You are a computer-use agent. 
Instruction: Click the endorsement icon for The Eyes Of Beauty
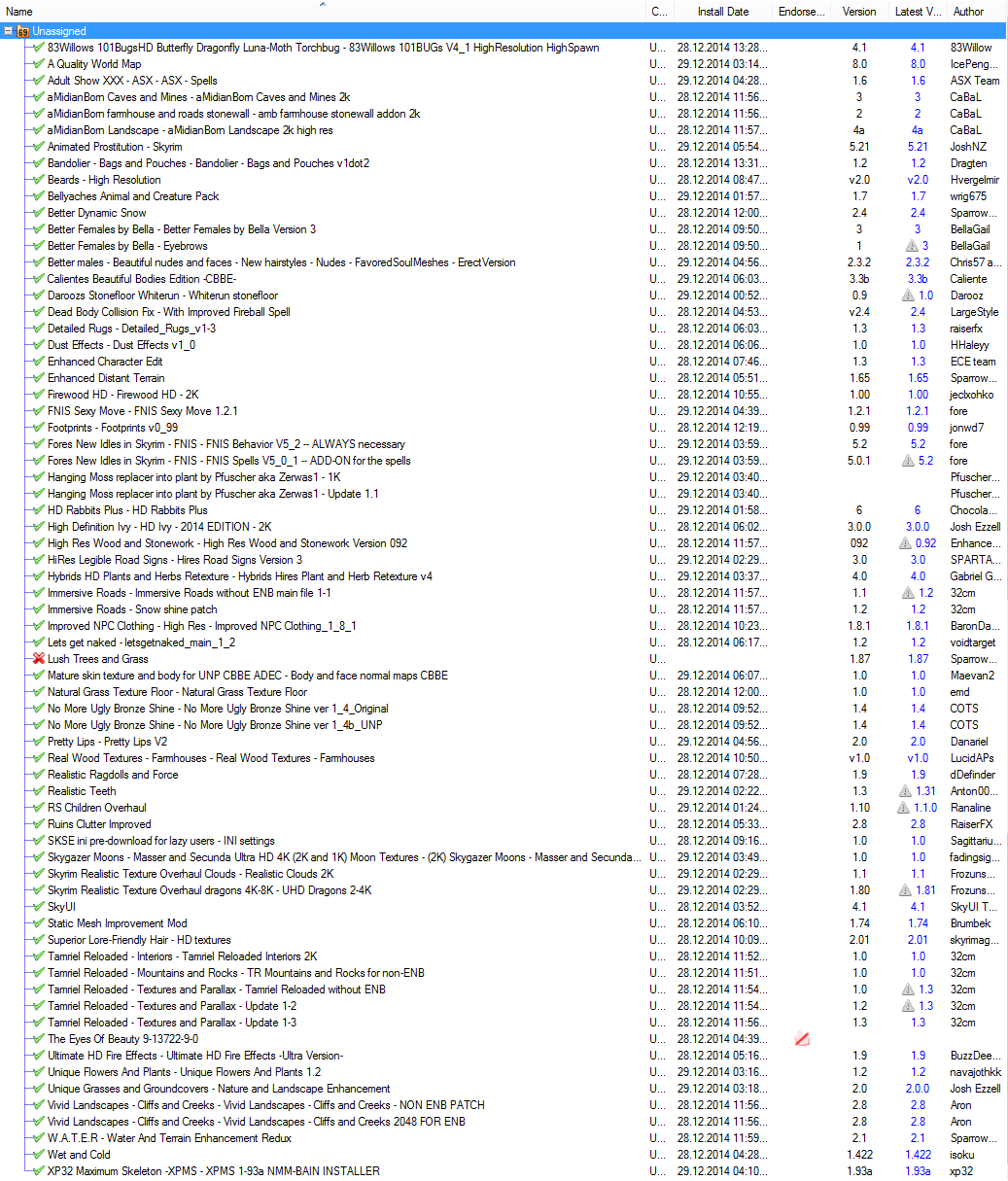coord(802,1039)
